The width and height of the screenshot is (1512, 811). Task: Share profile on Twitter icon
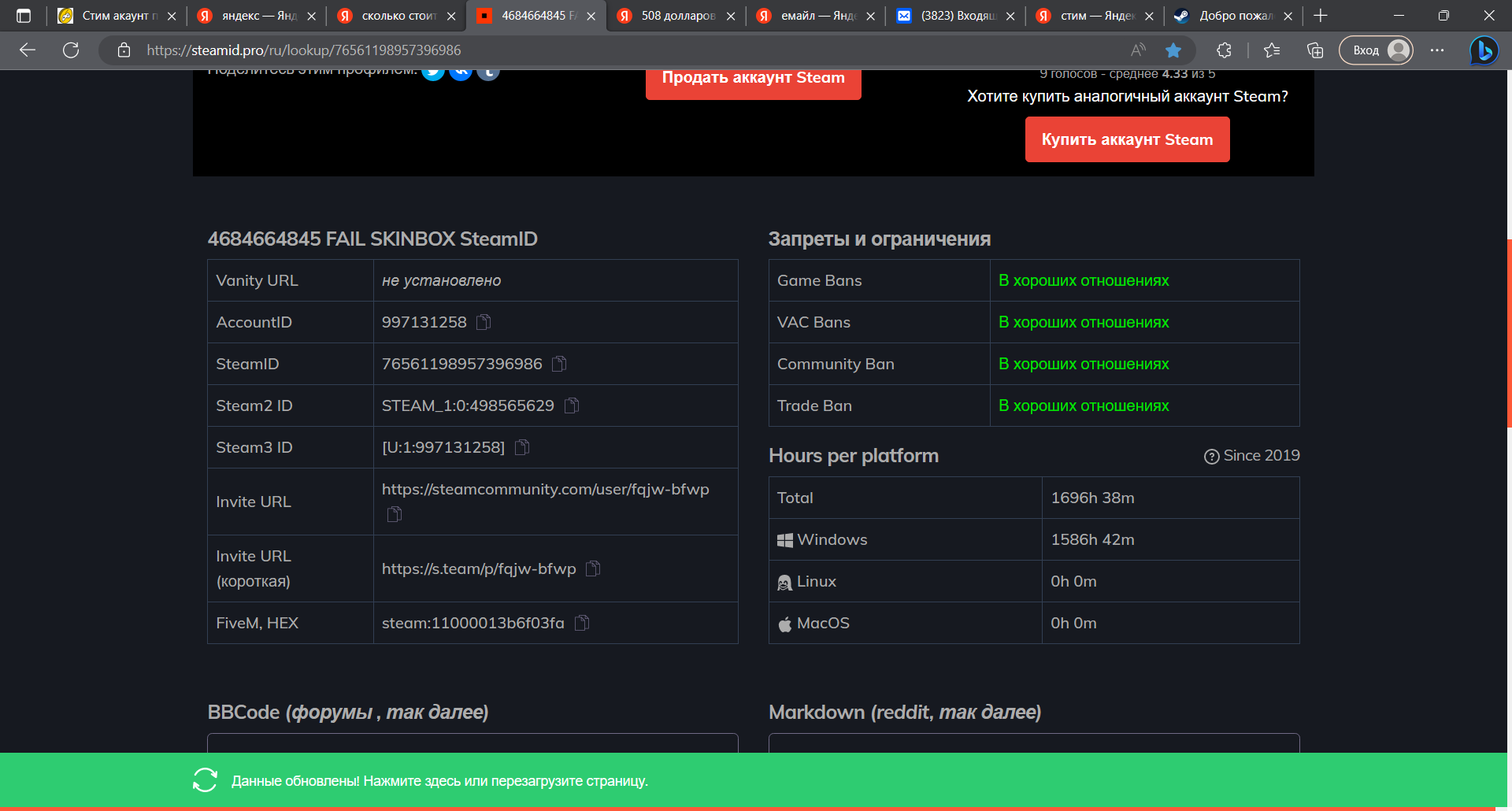[433, 72]
